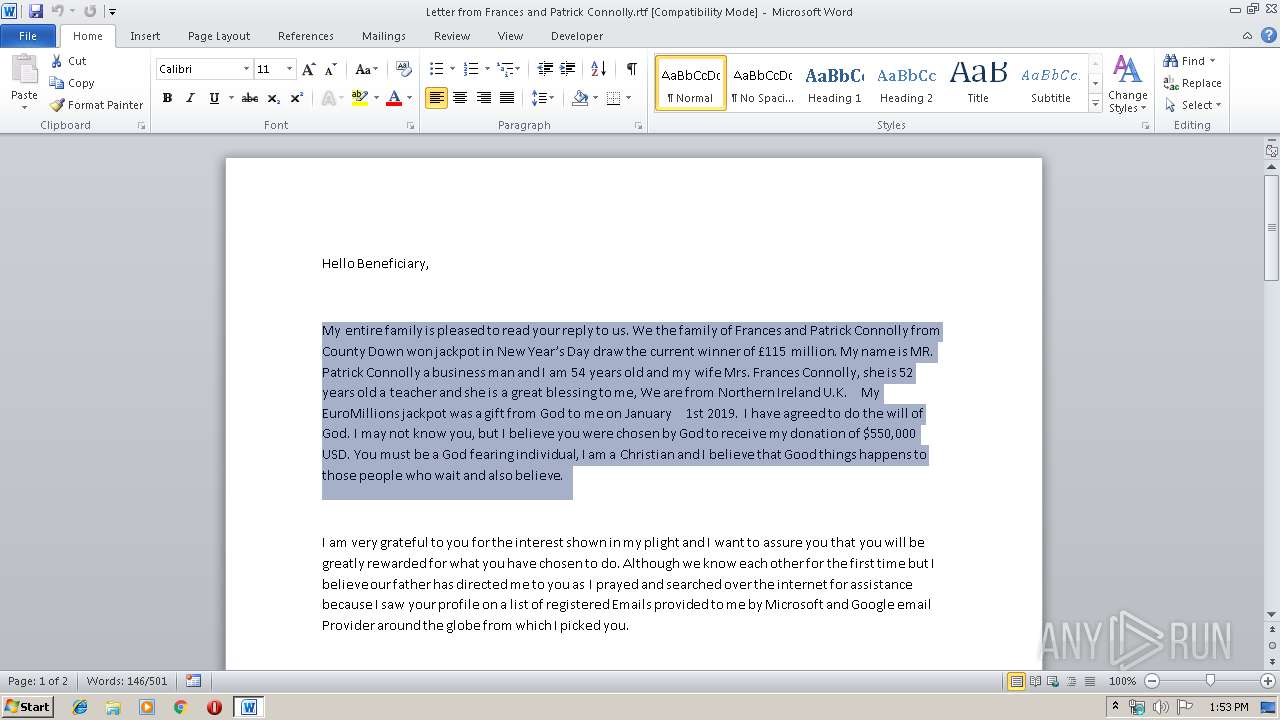The width and height of the screenshot is (1280, 720).
Task: Apply the No Spacing style
Action: pos(762,83)
